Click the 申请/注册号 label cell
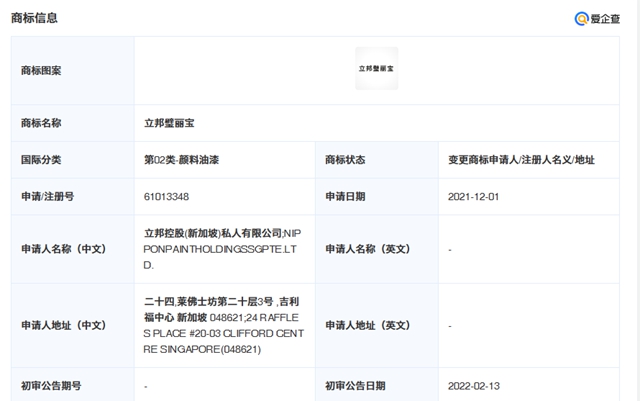The height and width of the screenshot is (401, 640). click(x=73, y=196)
